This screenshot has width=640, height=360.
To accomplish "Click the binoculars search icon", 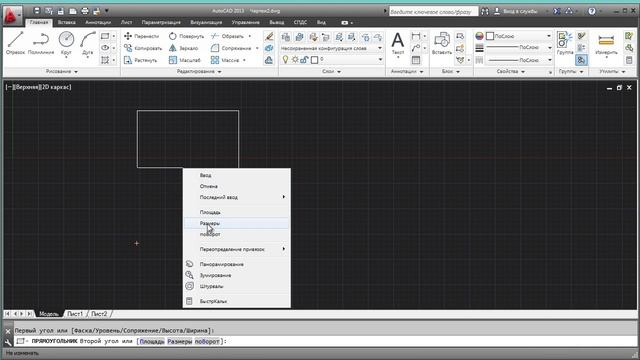I will [x=485, y=11].
